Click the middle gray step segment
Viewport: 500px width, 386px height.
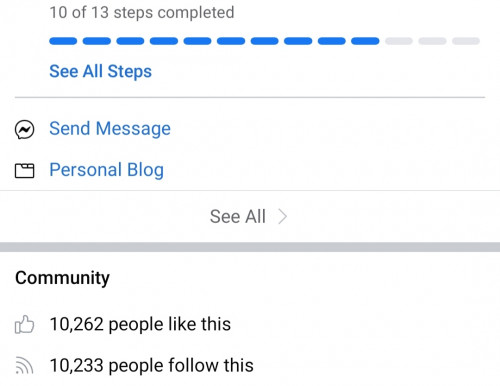coord(432,41)
